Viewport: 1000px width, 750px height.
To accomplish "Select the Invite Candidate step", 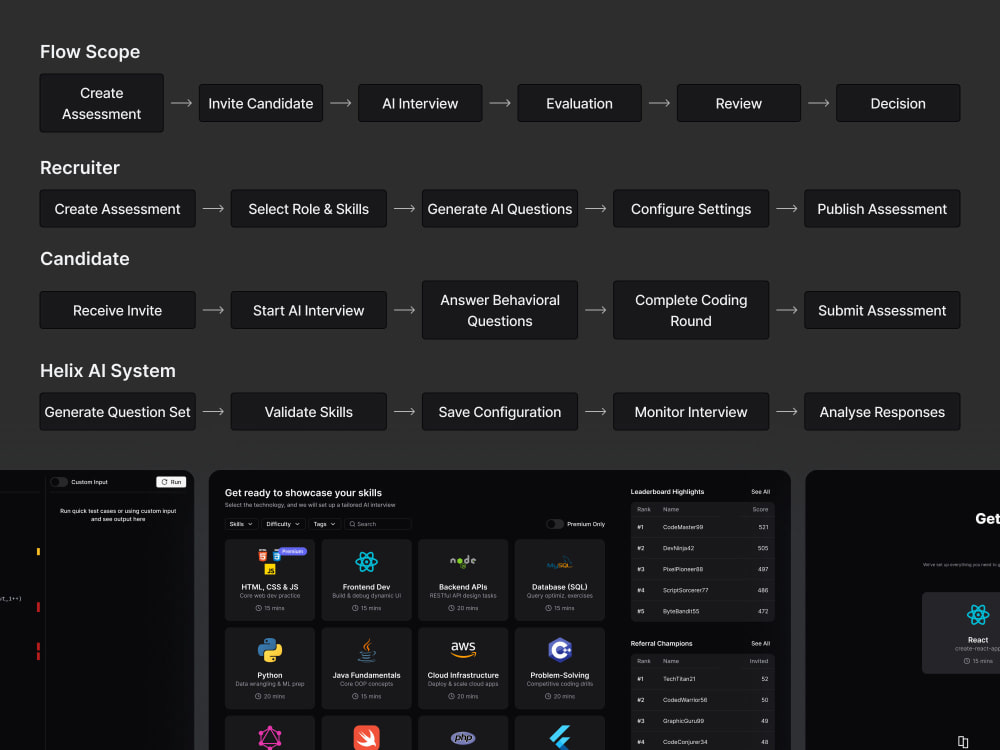I will [261, 103].
